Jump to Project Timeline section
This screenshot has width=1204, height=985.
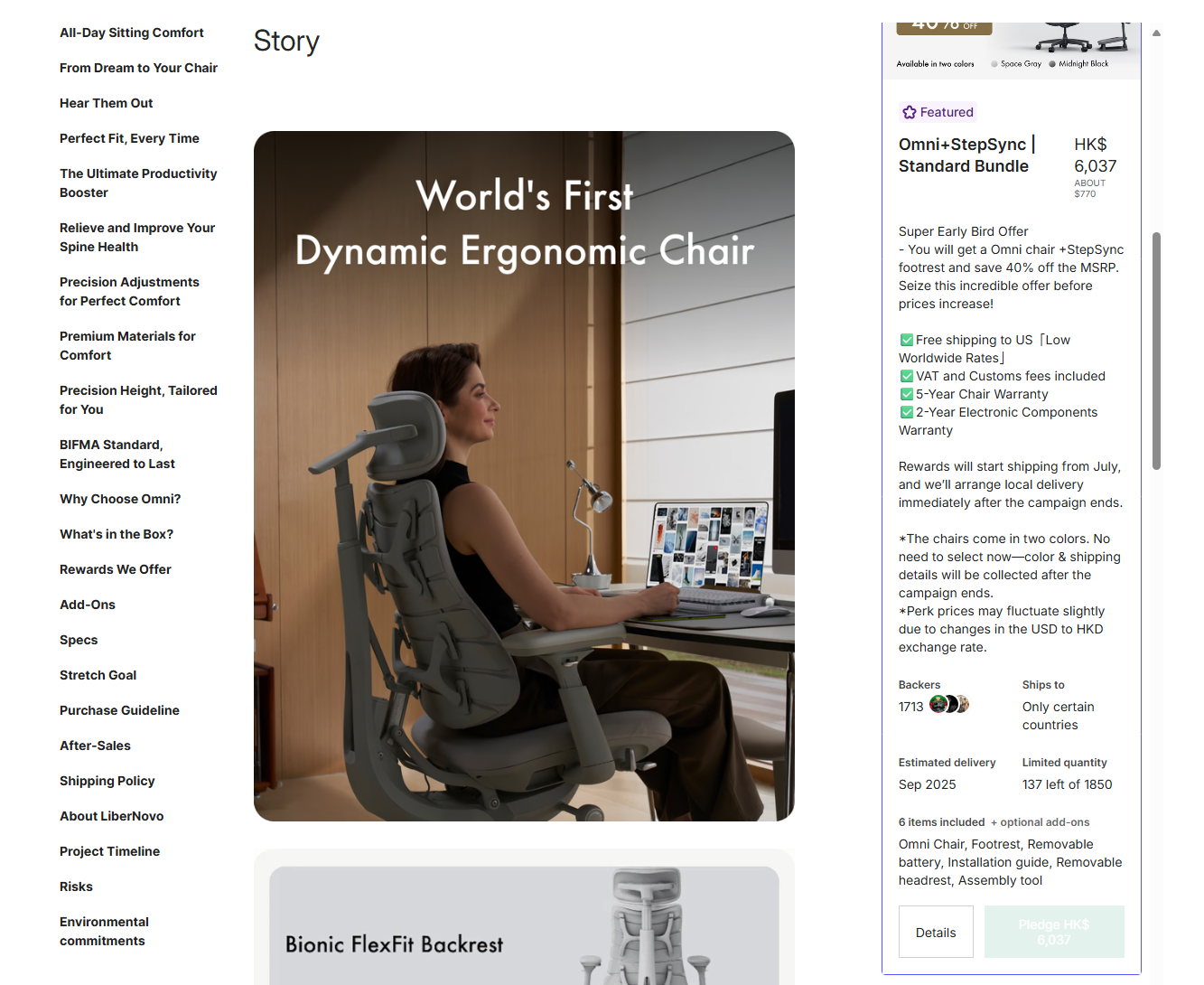click(x=109, y=851)
